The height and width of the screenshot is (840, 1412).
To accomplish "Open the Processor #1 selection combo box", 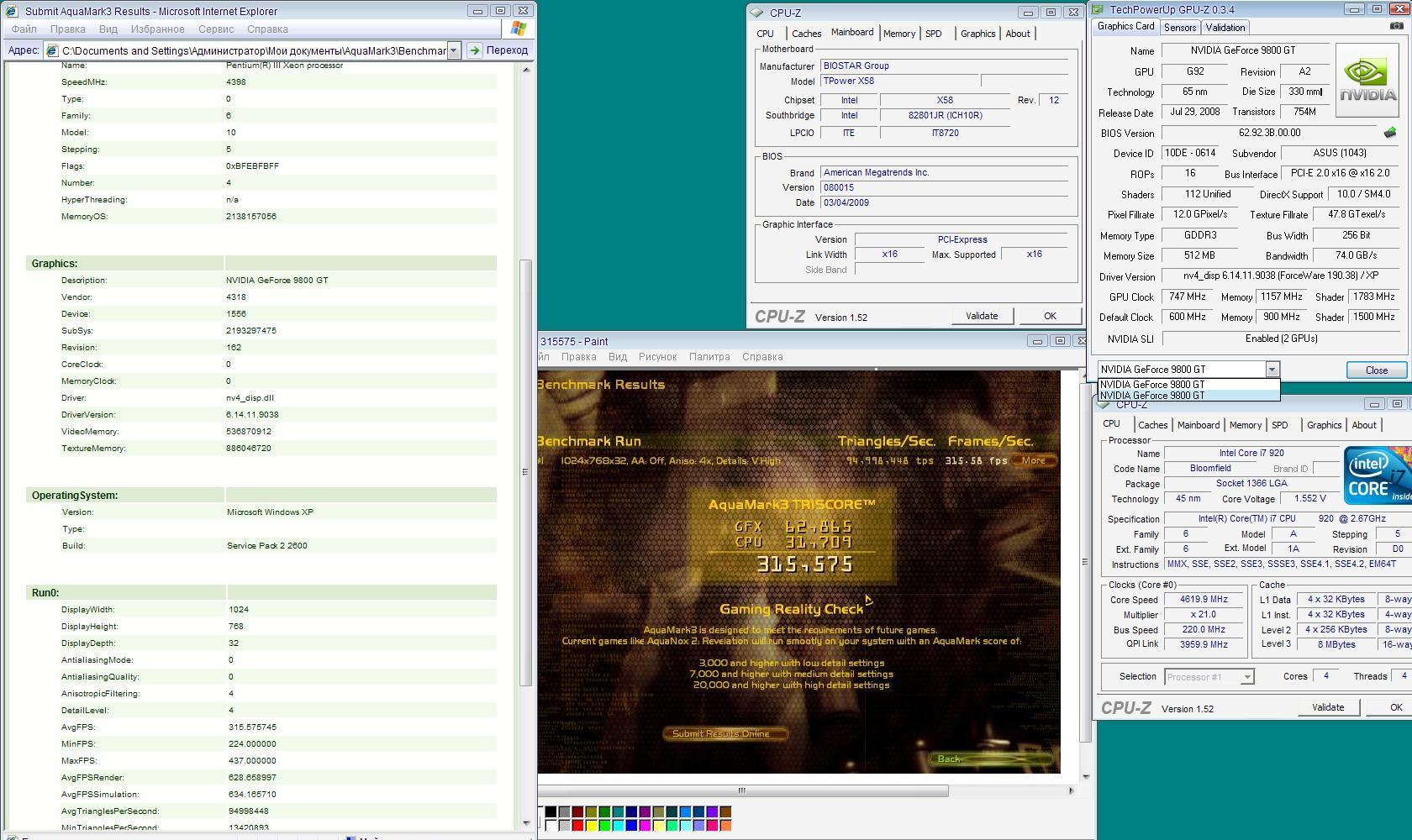I will [1209, 677].
